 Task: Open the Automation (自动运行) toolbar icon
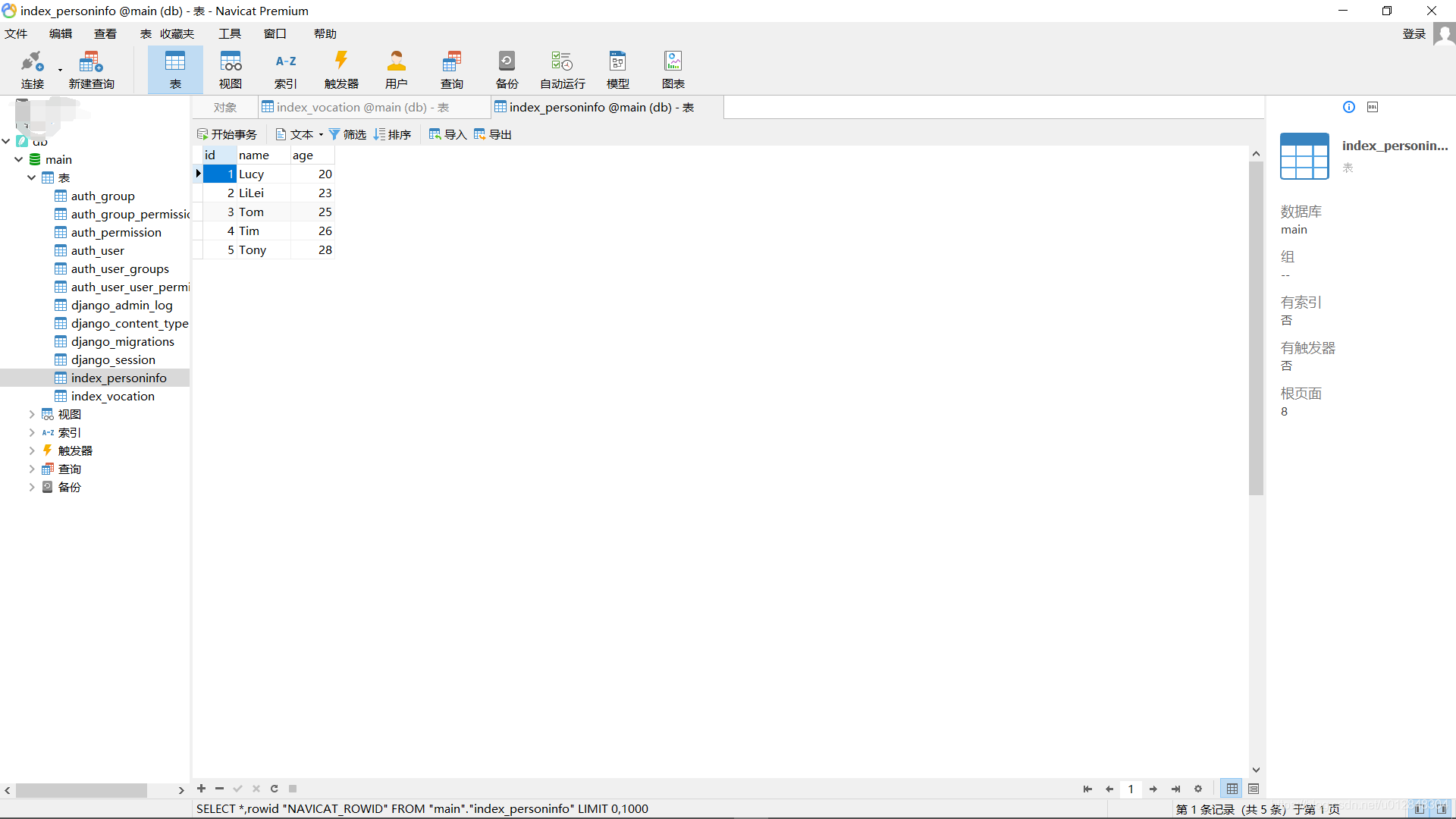tap(563, 70)
